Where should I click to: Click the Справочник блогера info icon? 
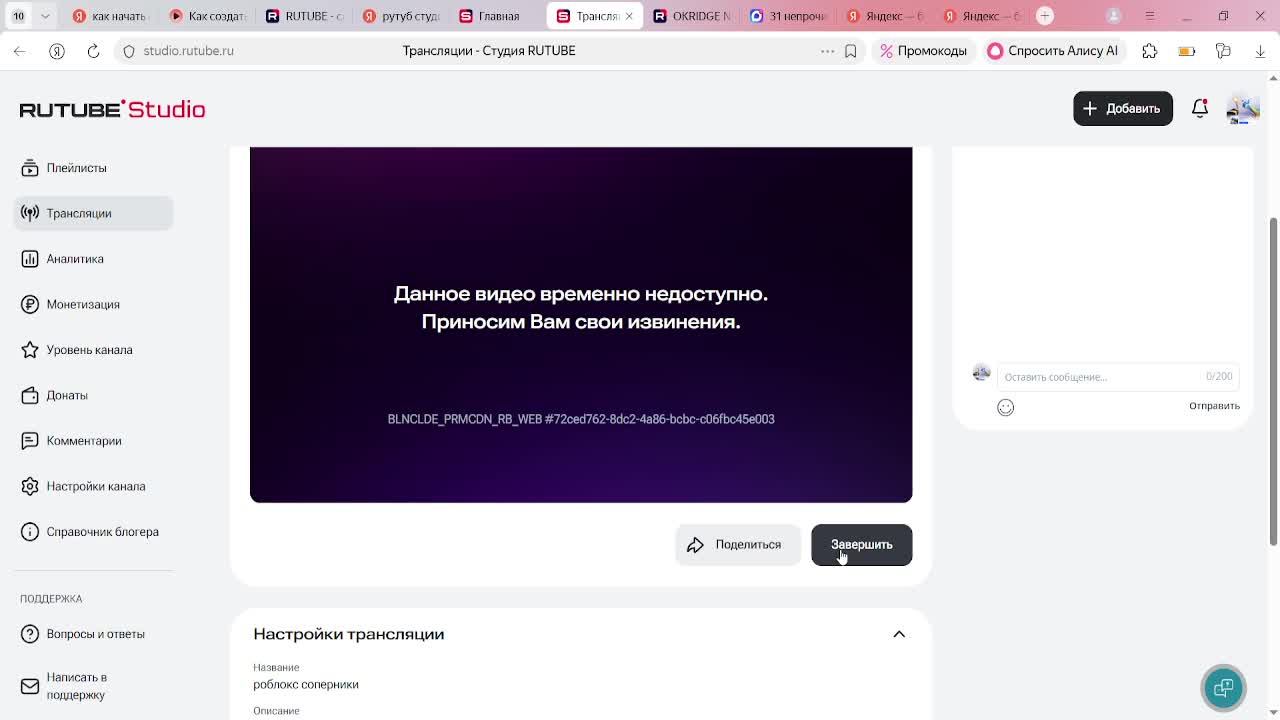pos(30,532)
